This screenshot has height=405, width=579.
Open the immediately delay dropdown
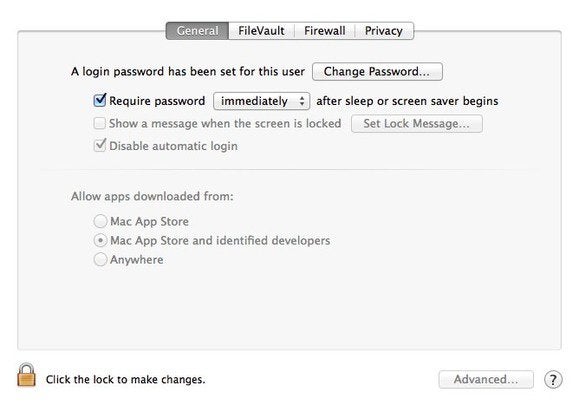pyautogui.click(x=261, y=101)
